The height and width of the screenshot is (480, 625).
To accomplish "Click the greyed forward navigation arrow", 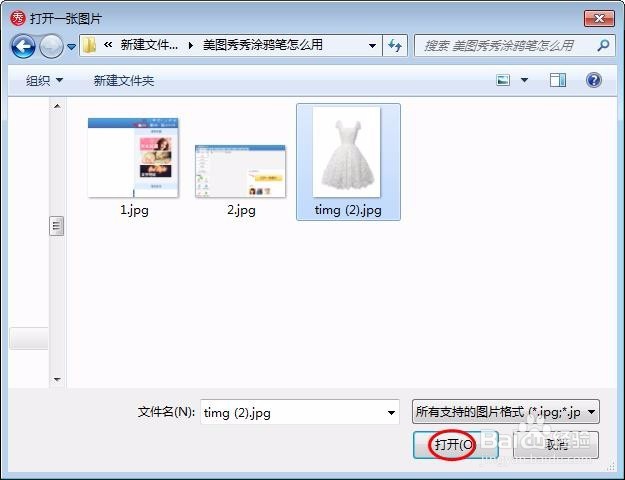I will click(x=51, y=46).
